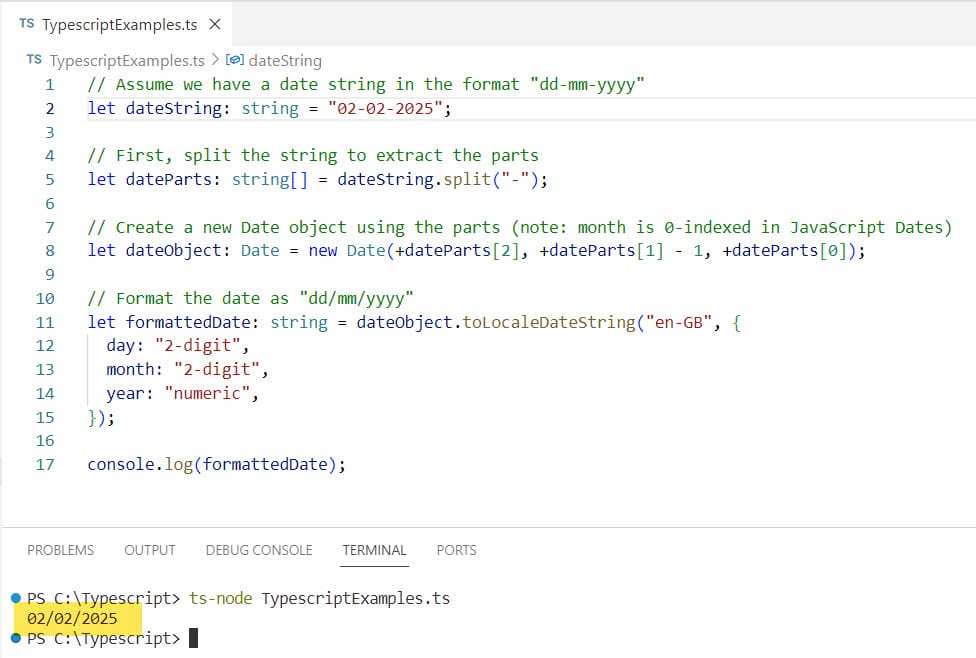This screenshot has height=658, width=976.
Task: Close the TypescriptExamples.ts editor tab
Action: (215, 24)
